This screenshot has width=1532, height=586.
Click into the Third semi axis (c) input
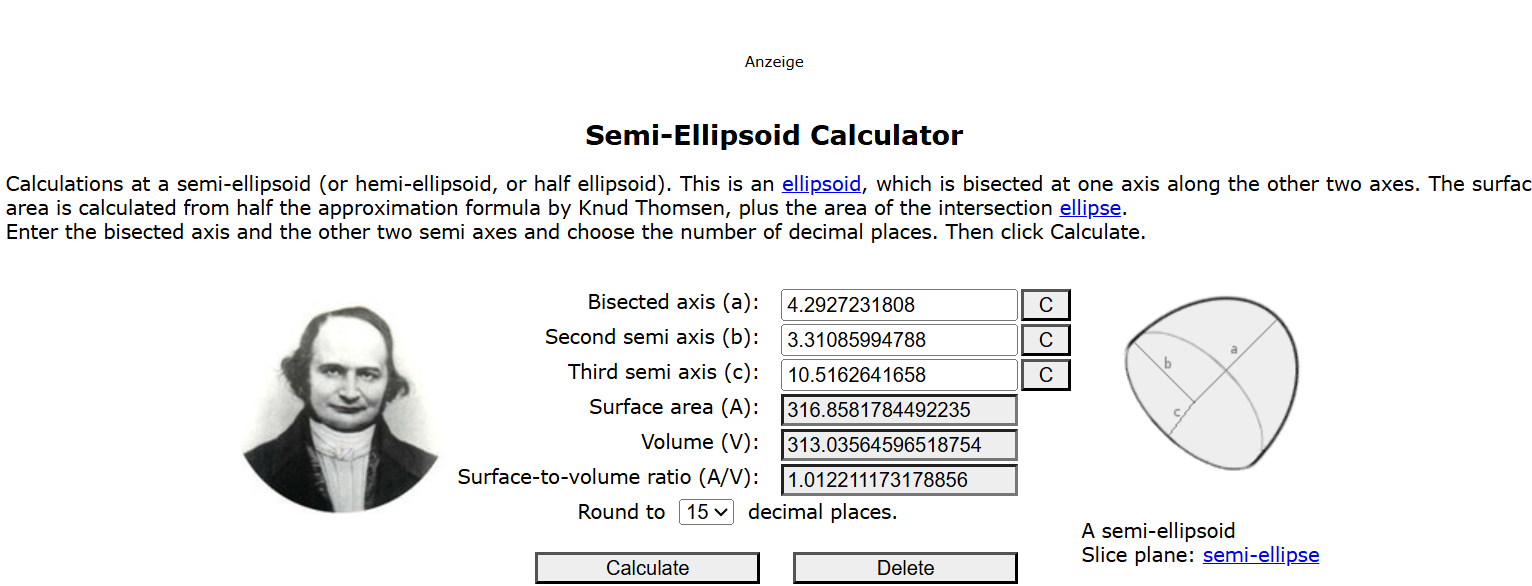(899, 375)
